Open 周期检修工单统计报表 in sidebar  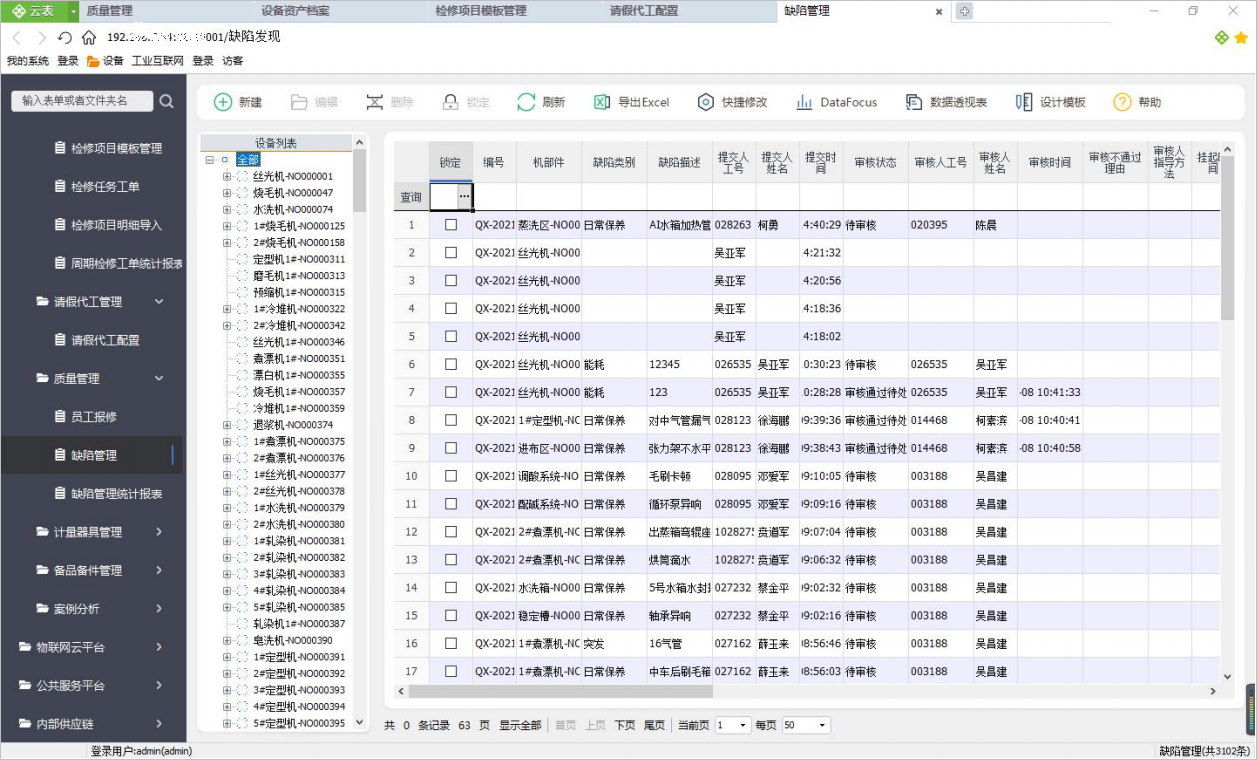click(x=127, y=263)
